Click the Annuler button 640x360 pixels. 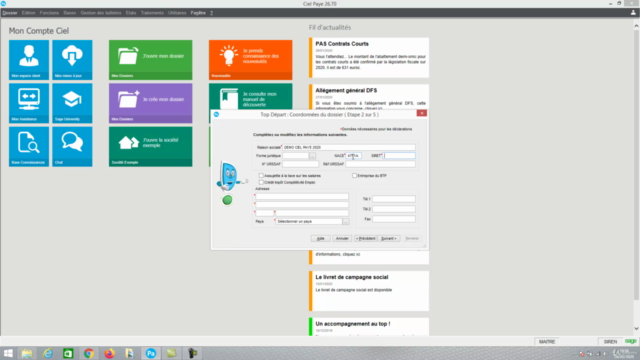tap(342, 238)
